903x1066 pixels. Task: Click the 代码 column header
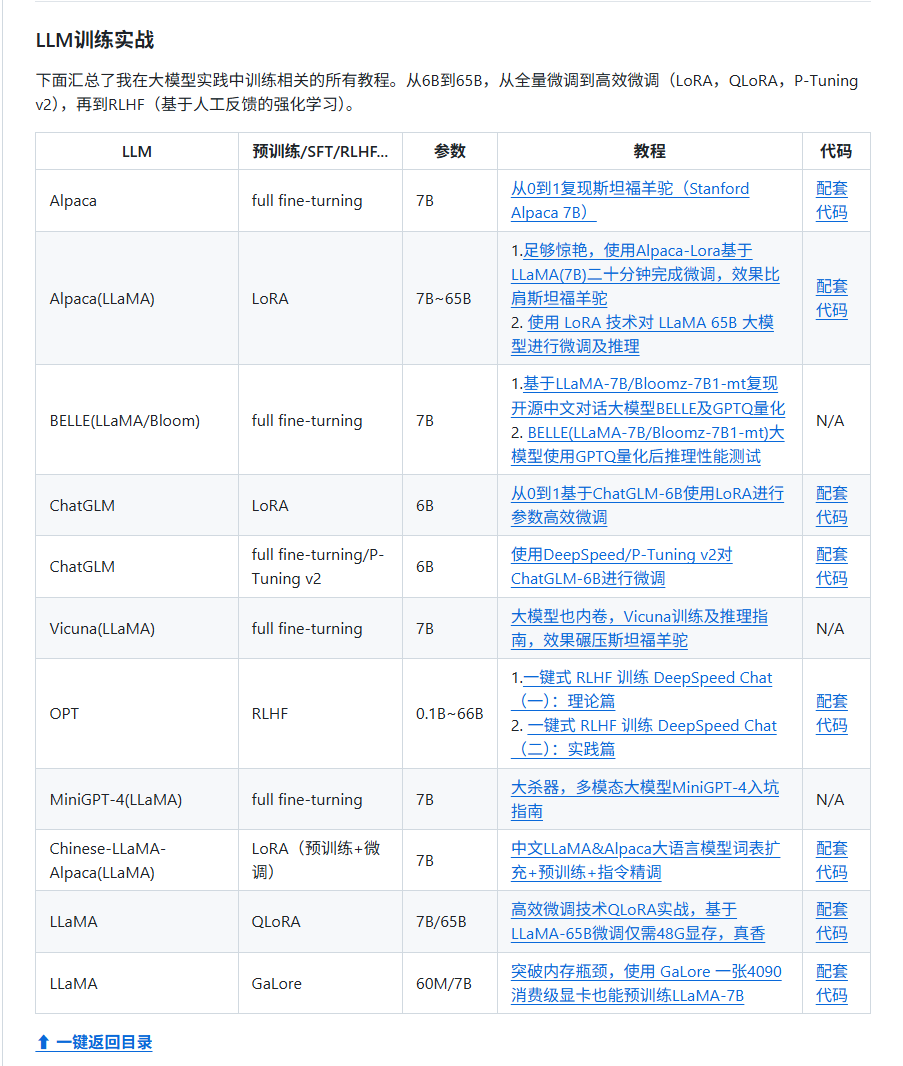click(836, 151)
